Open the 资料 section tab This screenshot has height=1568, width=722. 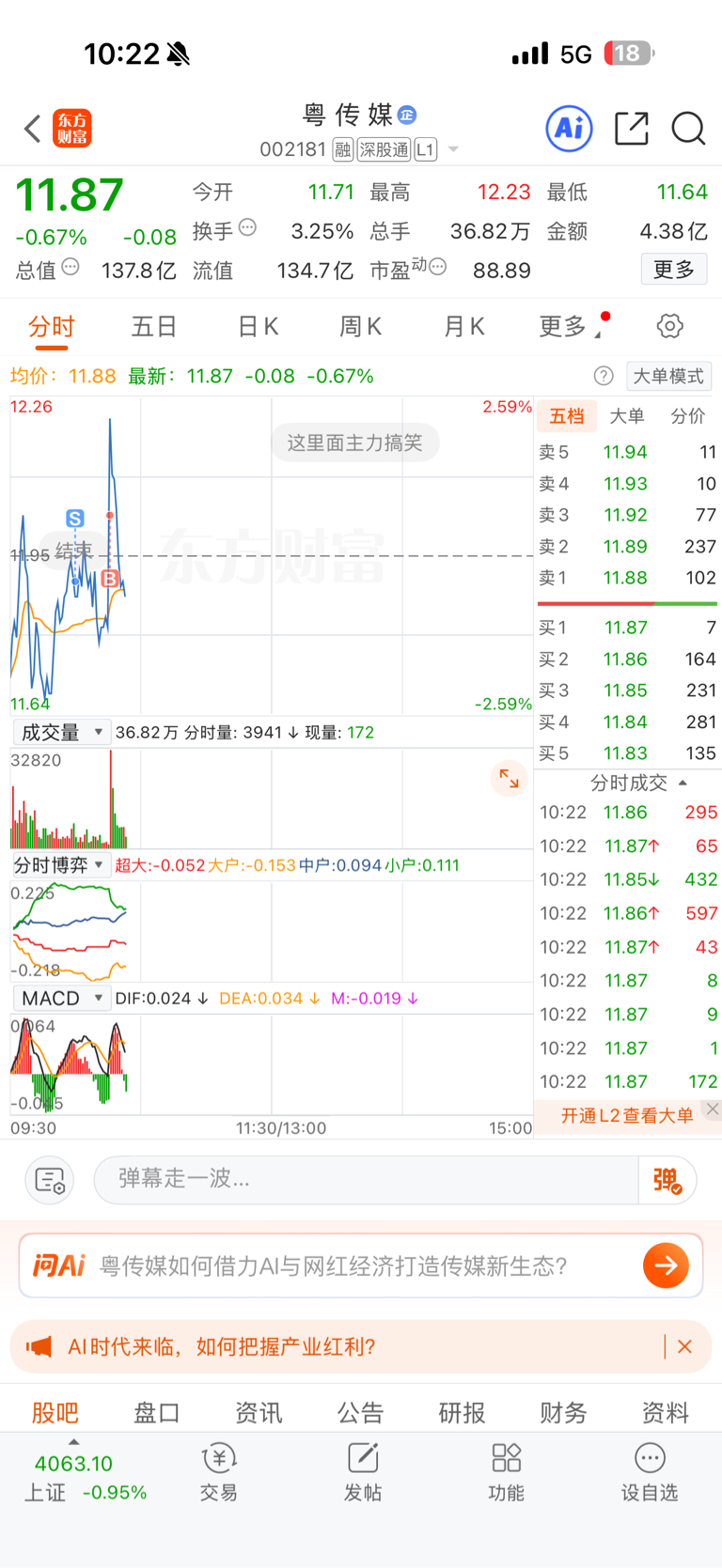tap(666, 1412)
